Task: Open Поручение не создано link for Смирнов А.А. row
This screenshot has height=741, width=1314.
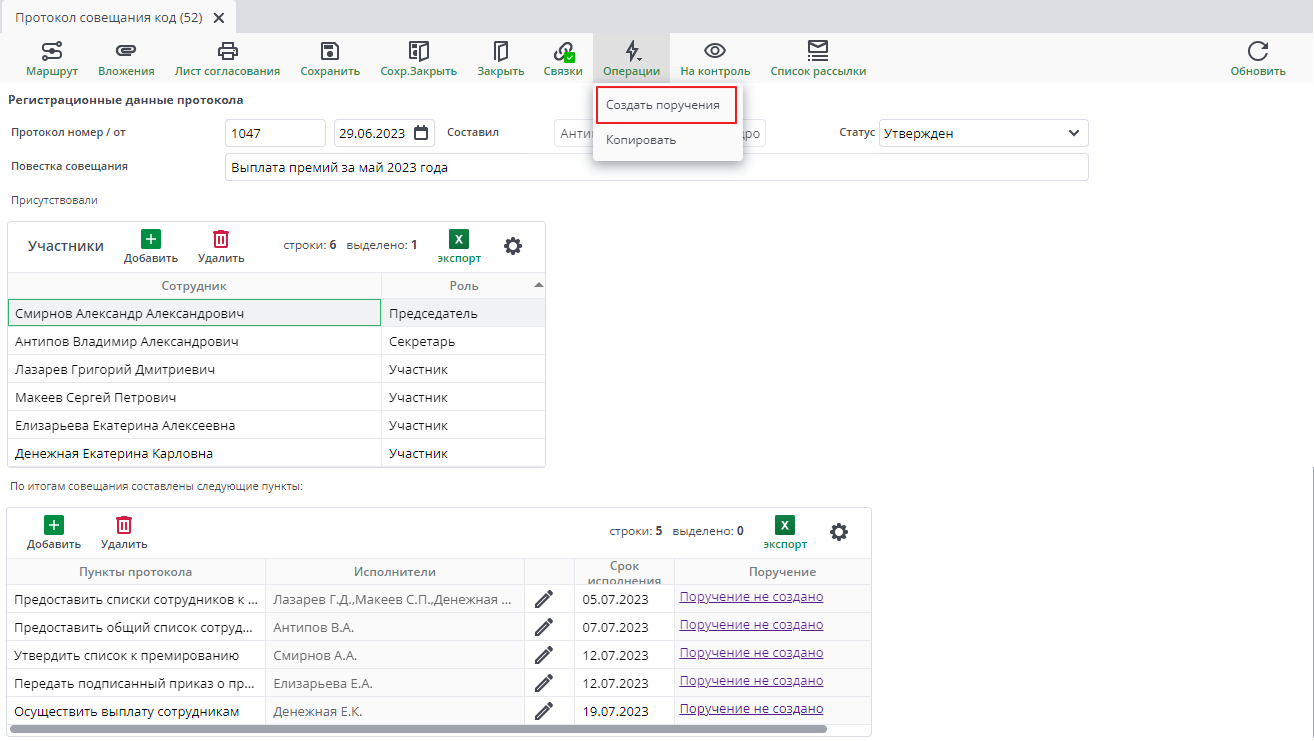Action: coord(751,653)
